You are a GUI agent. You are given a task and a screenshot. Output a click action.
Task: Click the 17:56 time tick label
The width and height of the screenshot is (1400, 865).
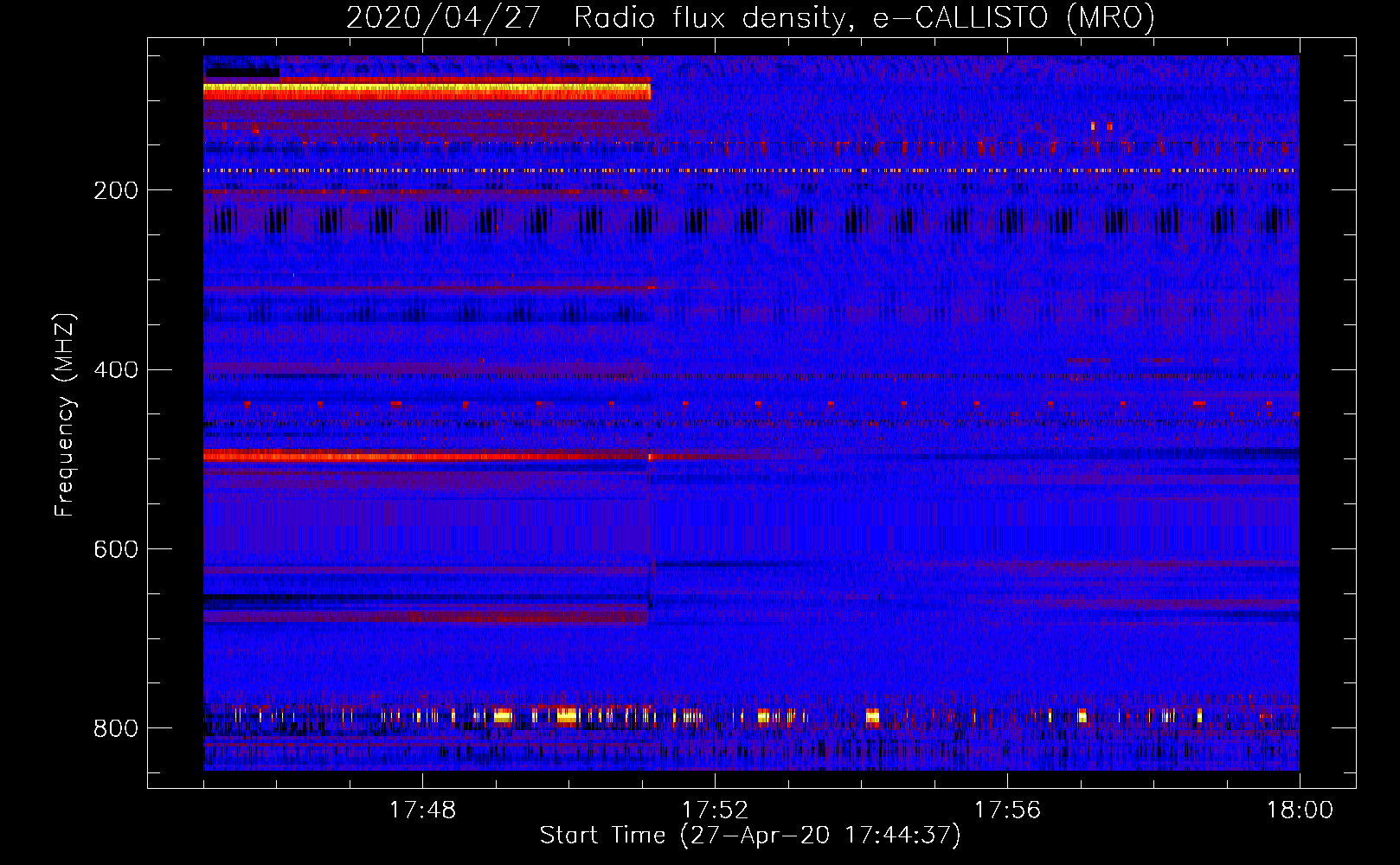(x=1007, y=811)
